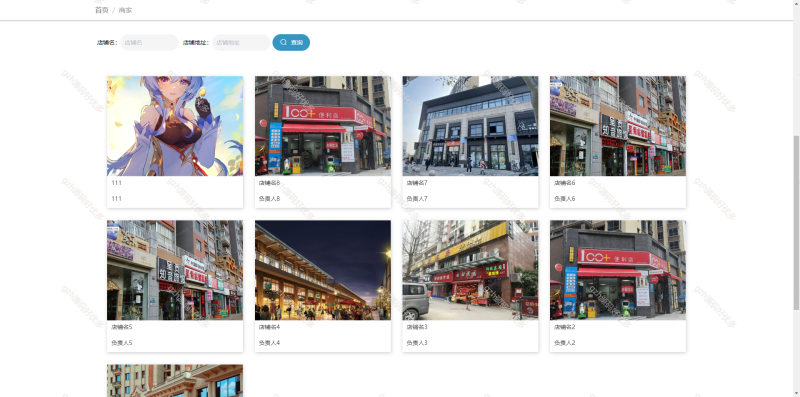Click the 商家 breadcrumb item

click(126, 10)
